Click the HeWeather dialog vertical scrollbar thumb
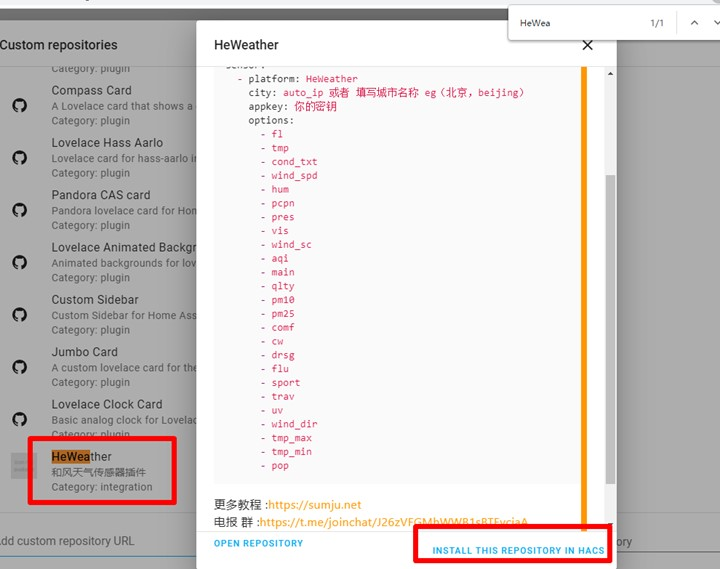This screenshot has width=720, height=569. [610, 328]
